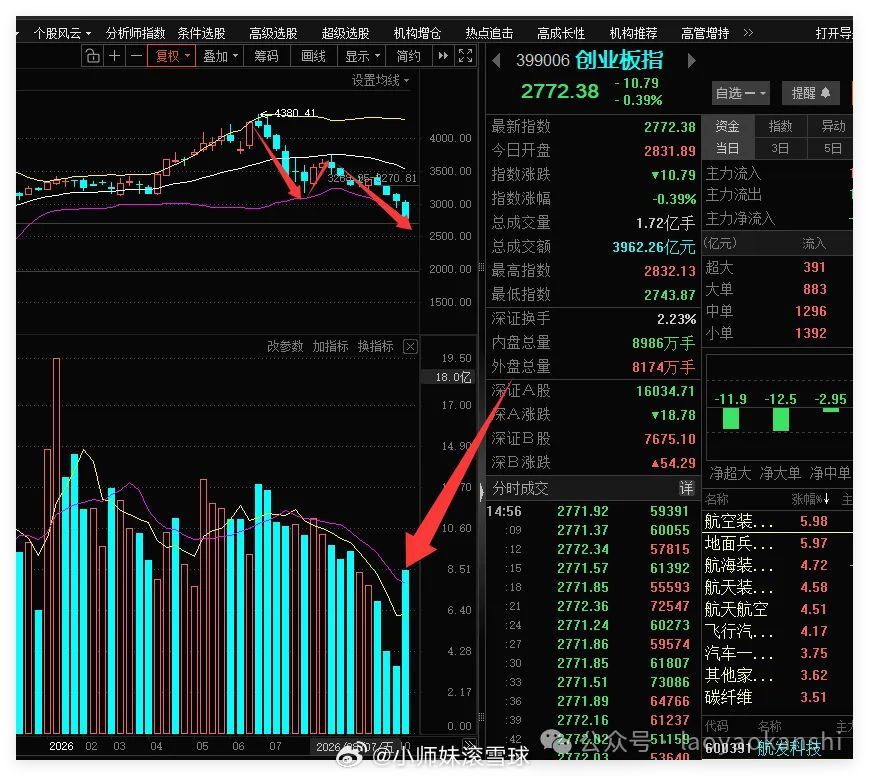
Task: Click the fast-forward double arrow icon
Action: [443, 56]
